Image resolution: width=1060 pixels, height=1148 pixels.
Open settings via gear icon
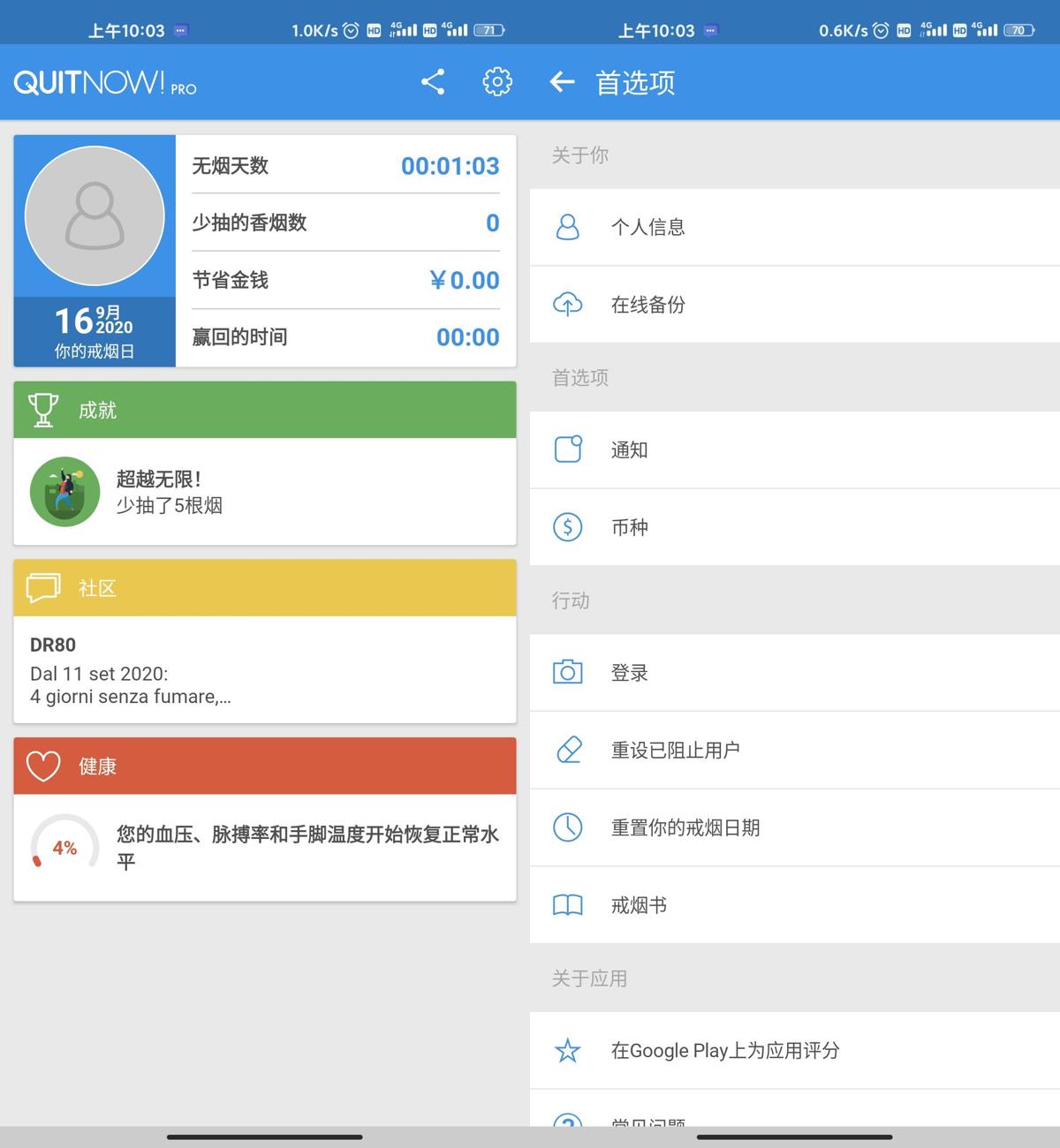tap(496, 81)
